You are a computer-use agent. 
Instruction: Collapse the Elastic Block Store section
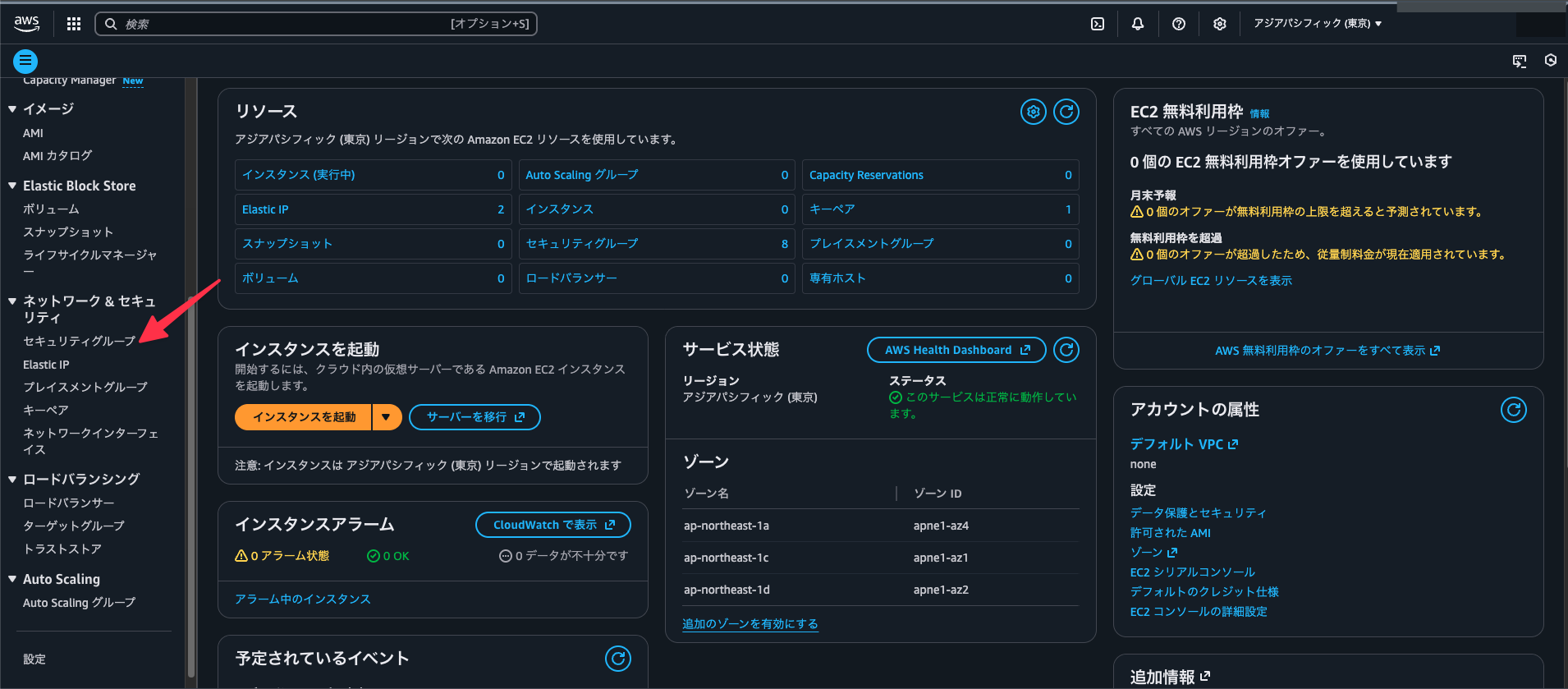pos(12,186)
